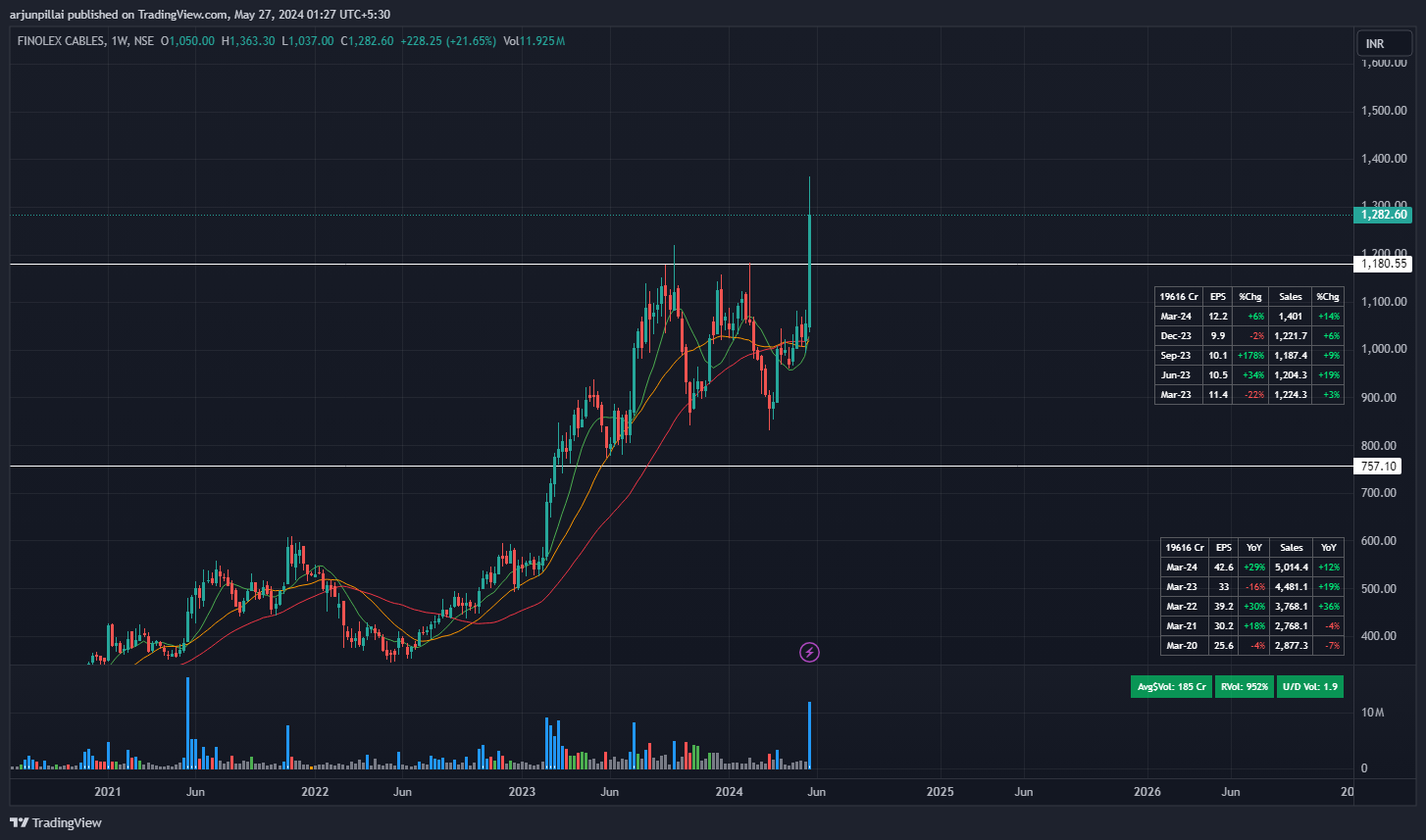Click the low value L1,037.00
The image size is (1426, 840).
pos(308,41)
